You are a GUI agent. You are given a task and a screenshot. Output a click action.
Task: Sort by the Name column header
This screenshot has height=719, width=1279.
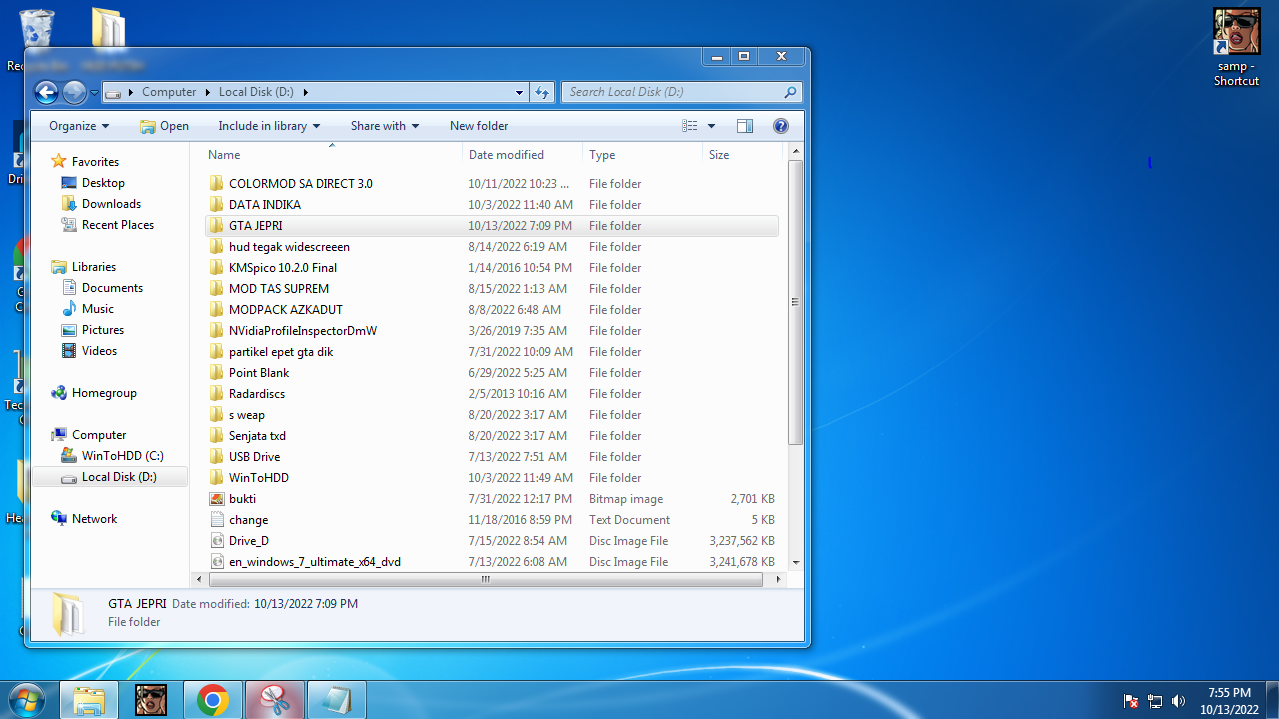click(x=334, y=155)
